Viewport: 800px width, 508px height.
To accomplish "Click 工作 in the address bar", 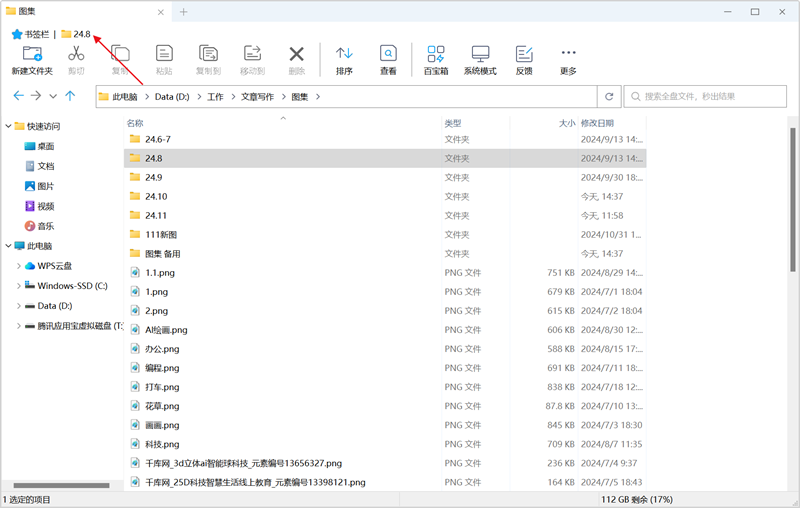I will 215,96.
